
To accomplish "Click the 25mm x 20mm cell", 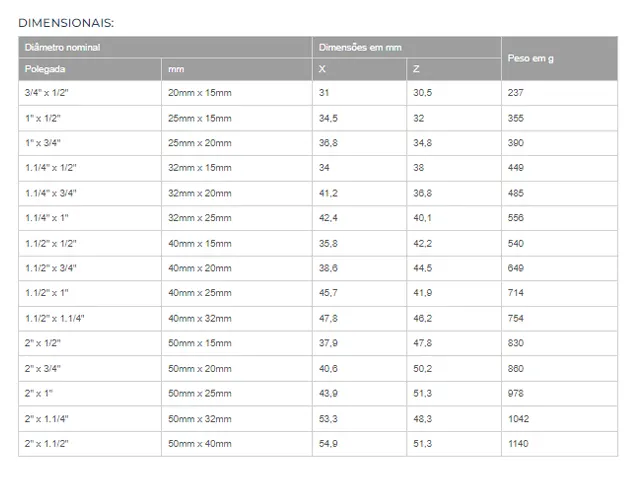I will [x=237, y=143].
